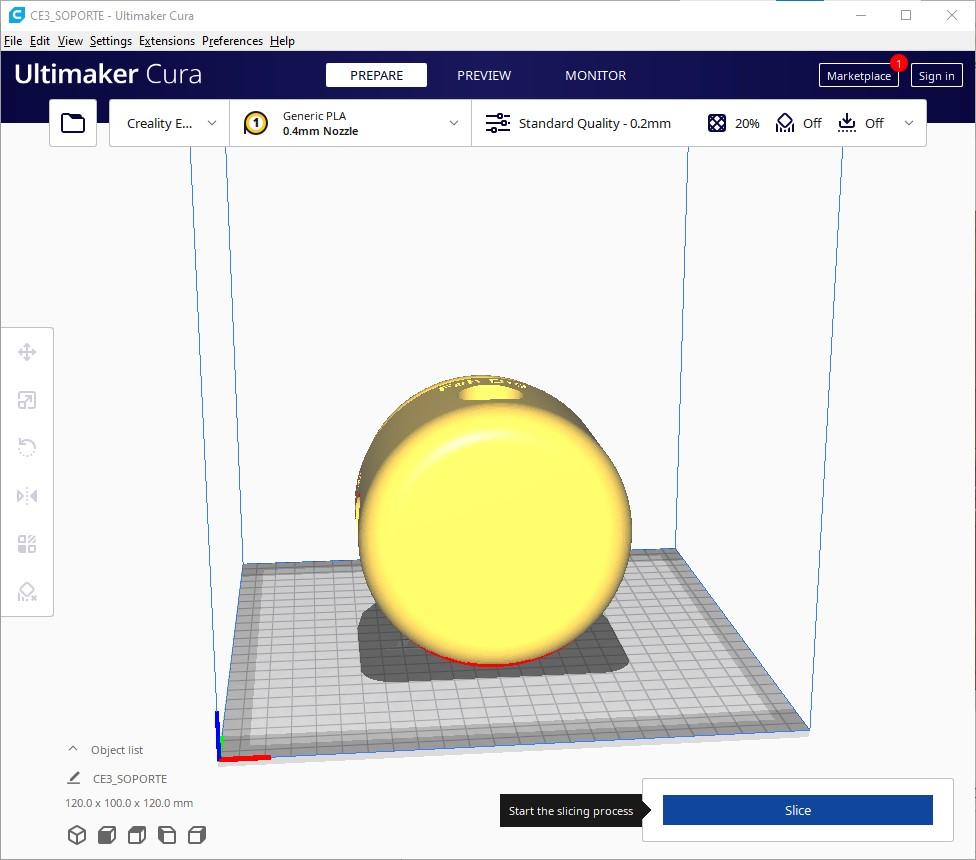The height and width of the screenshot is (860, 976).
Task: Open the Standard Quality profile settings
Action: [594, 123]
